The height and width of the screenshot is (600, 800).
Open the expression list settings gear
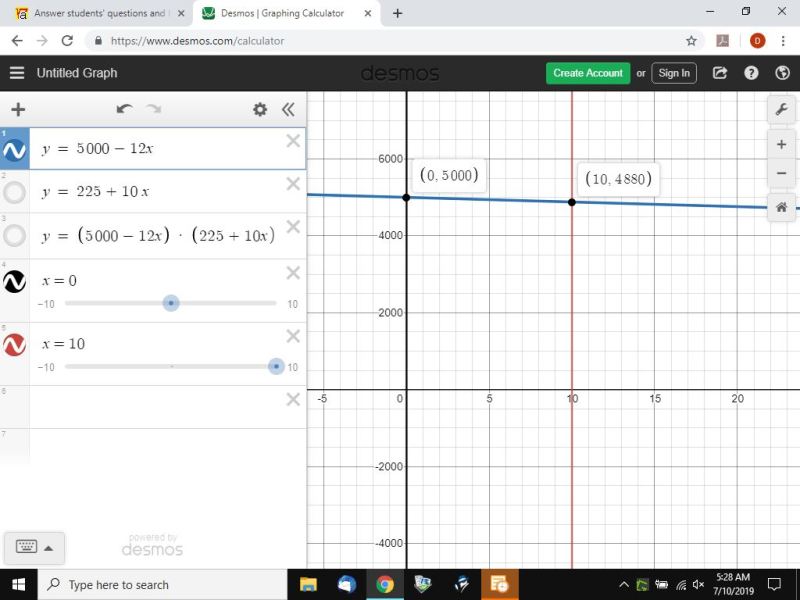click(260, 109)
